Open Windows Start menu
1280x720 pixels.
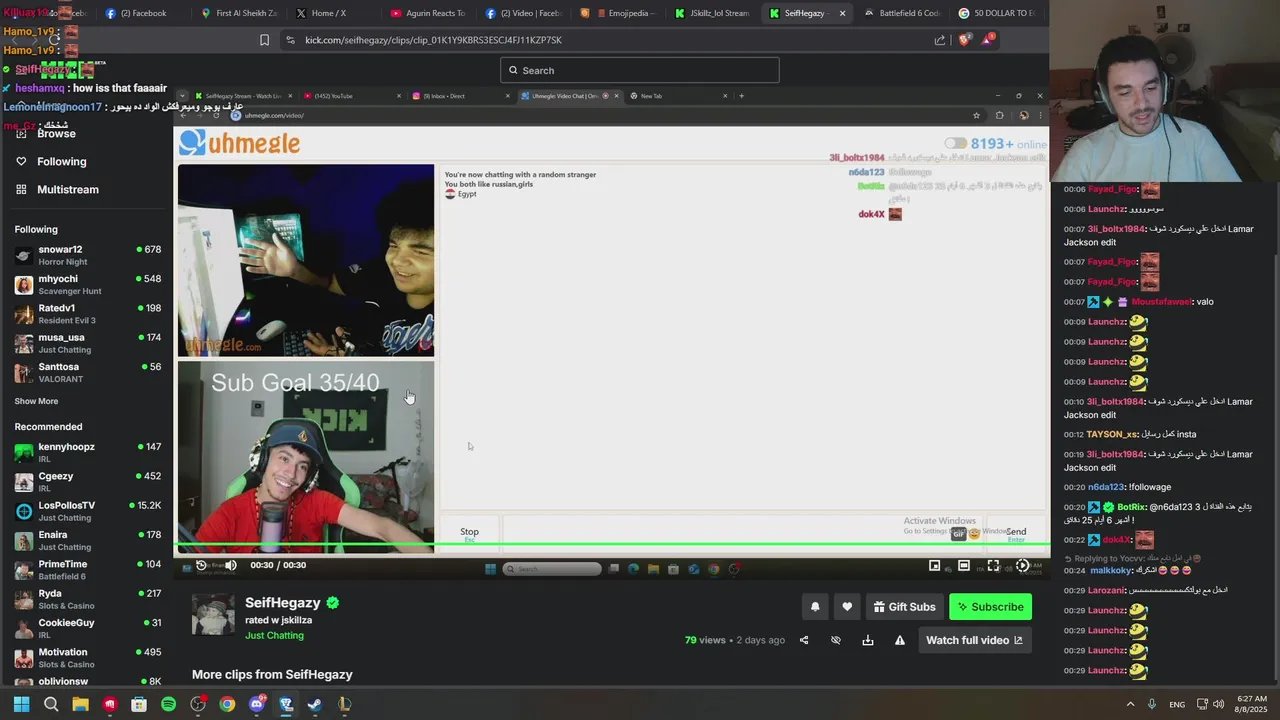click(21, 704)
